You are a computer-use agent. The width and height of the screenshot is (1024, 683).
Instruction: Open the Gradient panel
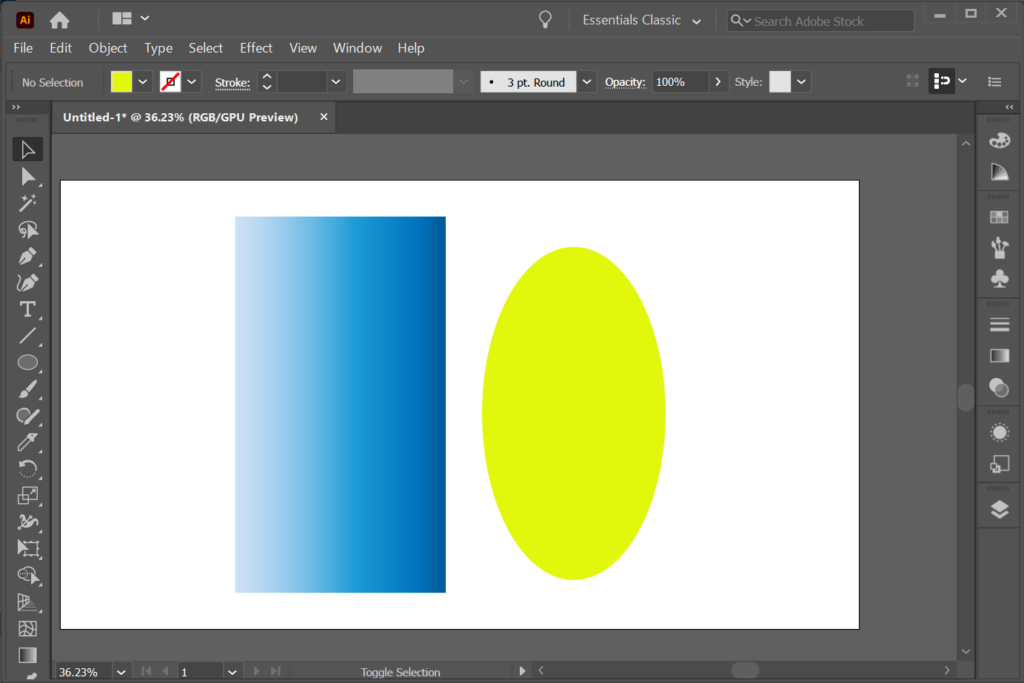[x=998, y=355]
